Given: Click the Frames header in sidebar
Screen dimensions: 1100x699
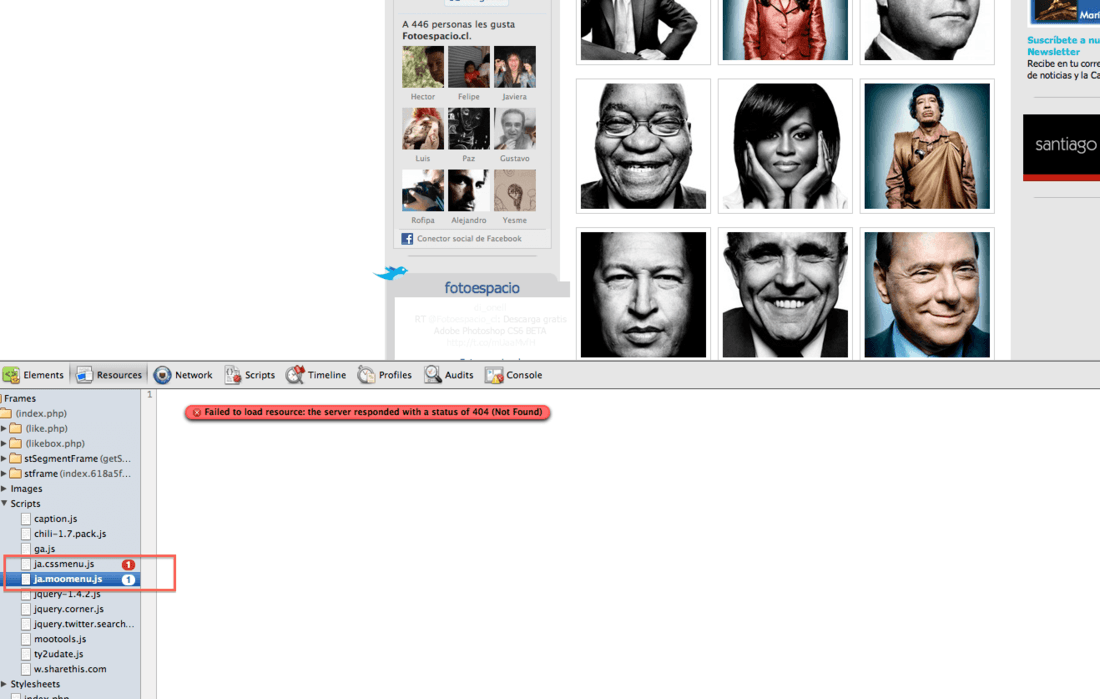Looking at the screenshot, I should (x=20, y=398).
